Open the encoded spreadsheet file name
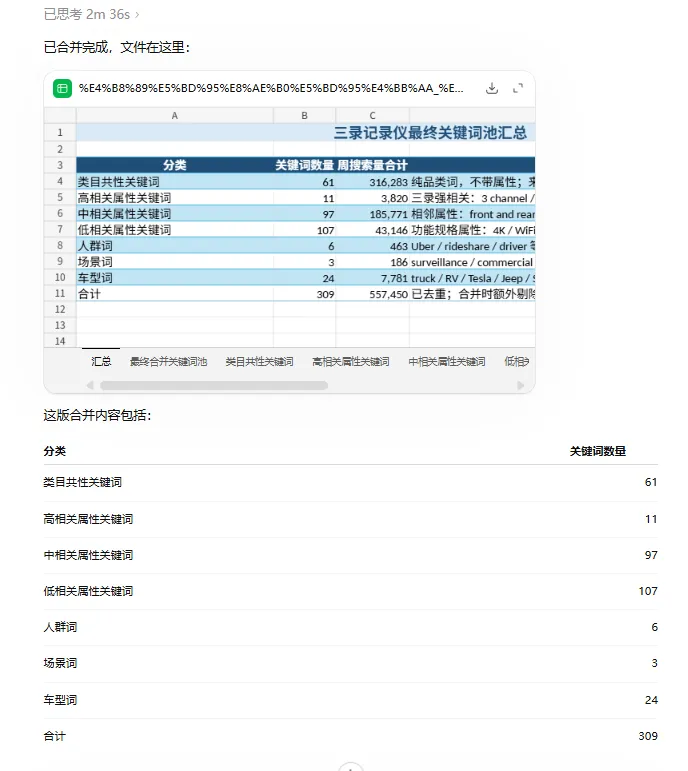Viewport: 688px width, 771px height. [x=271, y=89]
